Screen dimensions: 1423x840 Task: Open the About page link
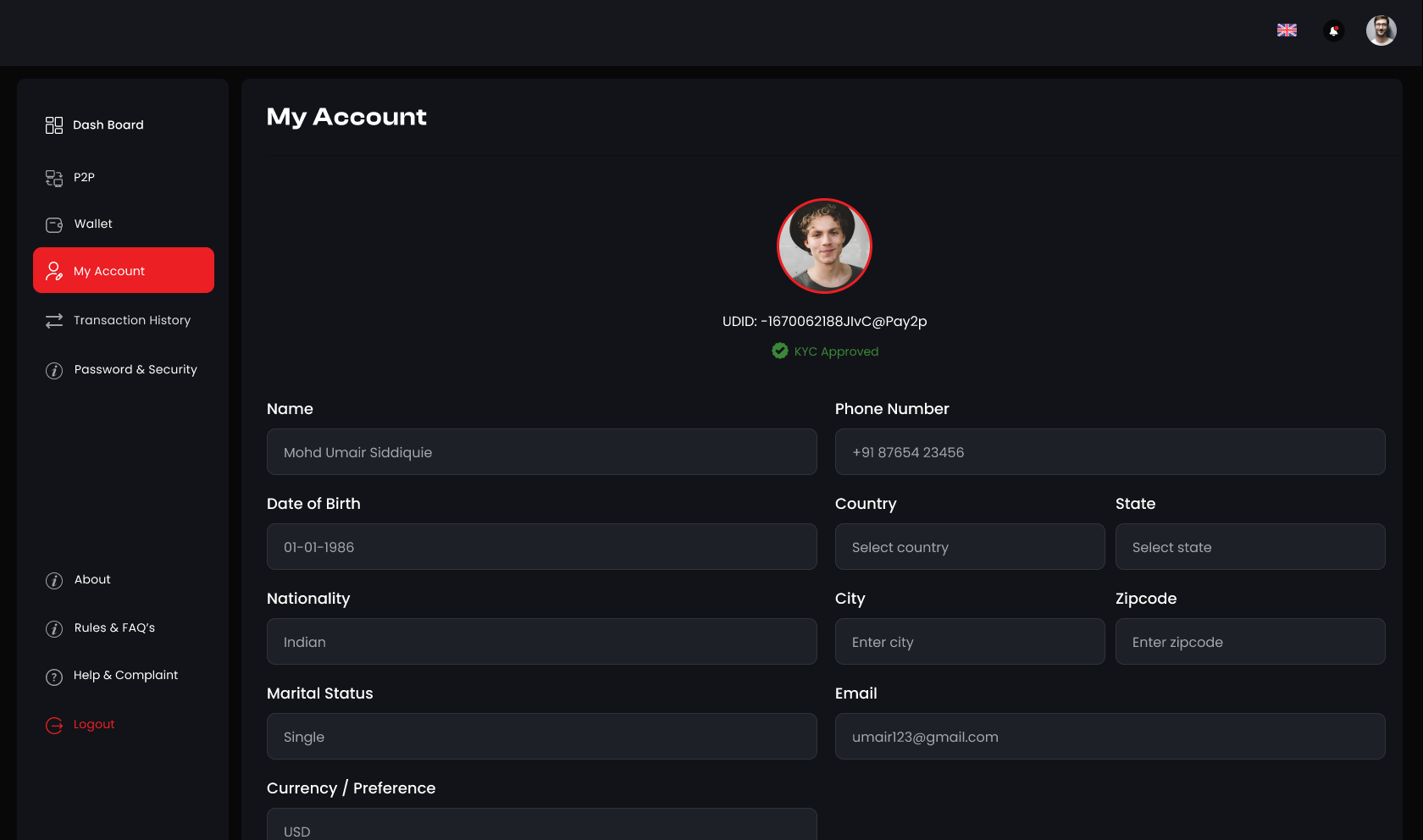point(92,580)
